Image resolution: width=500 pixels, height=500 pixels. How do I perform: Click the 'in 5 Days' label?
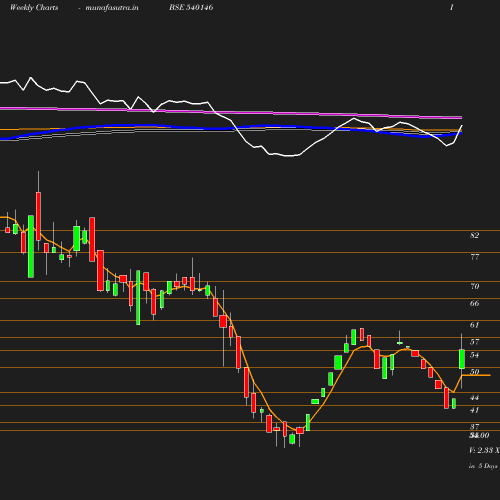(483, 466)
